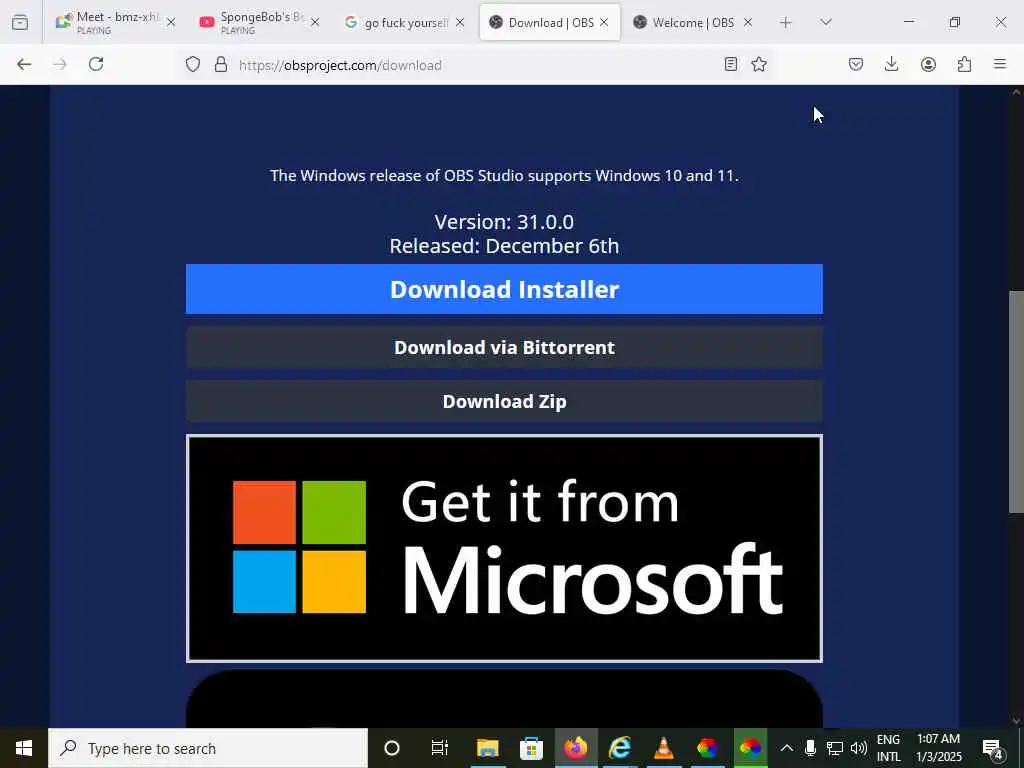
Task: Open Get it from Microsoft banner
Action: tap(504, 549)
